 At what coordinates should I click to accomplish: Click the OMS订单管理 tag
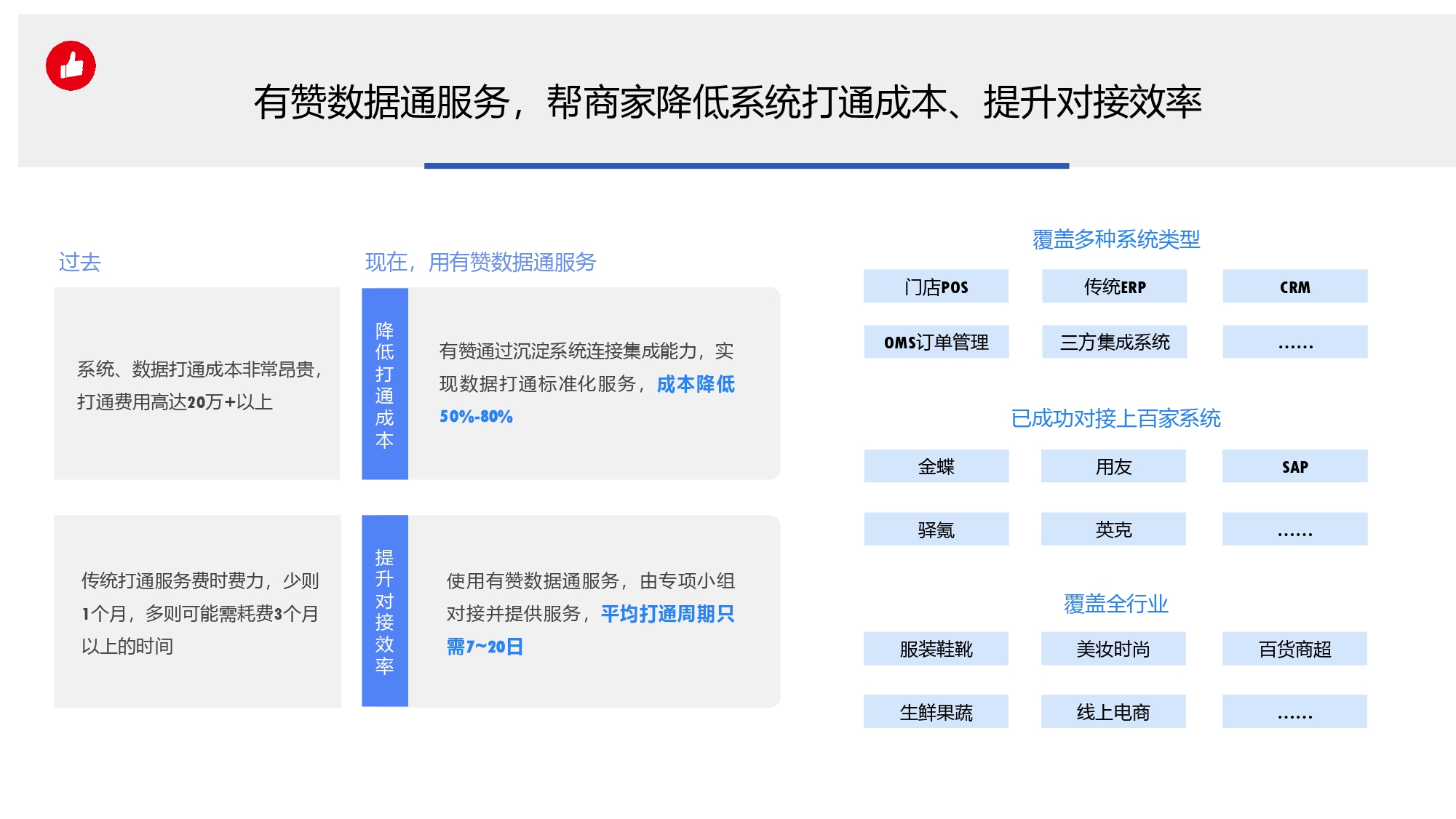point(936,342)
